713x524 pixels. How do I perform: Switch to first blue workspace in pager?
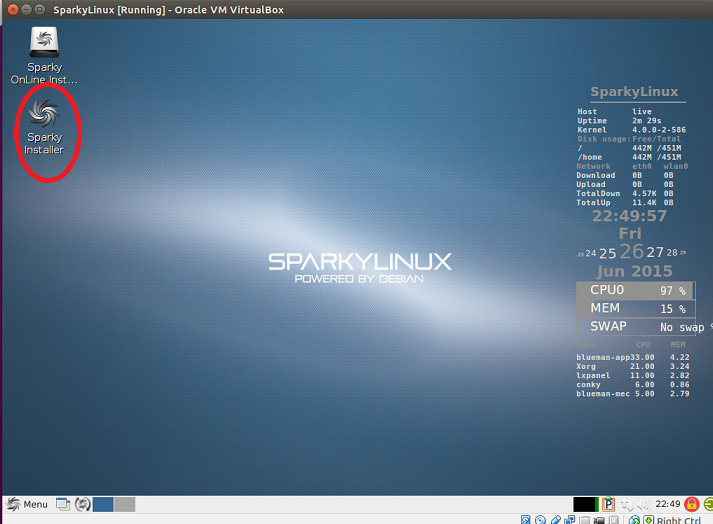click(103, 504)
